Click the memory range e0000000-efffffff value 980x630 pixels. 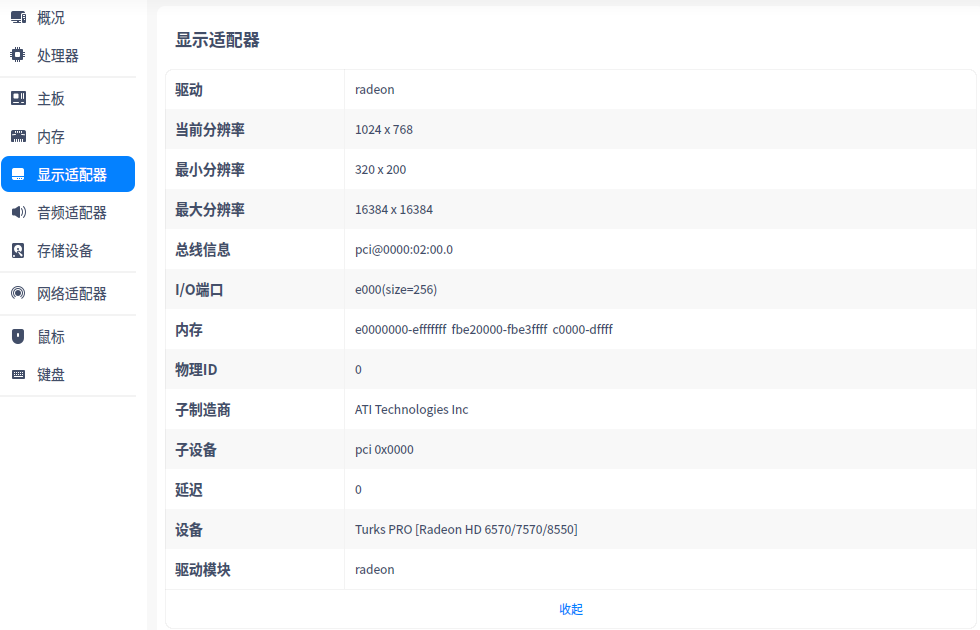401,329
